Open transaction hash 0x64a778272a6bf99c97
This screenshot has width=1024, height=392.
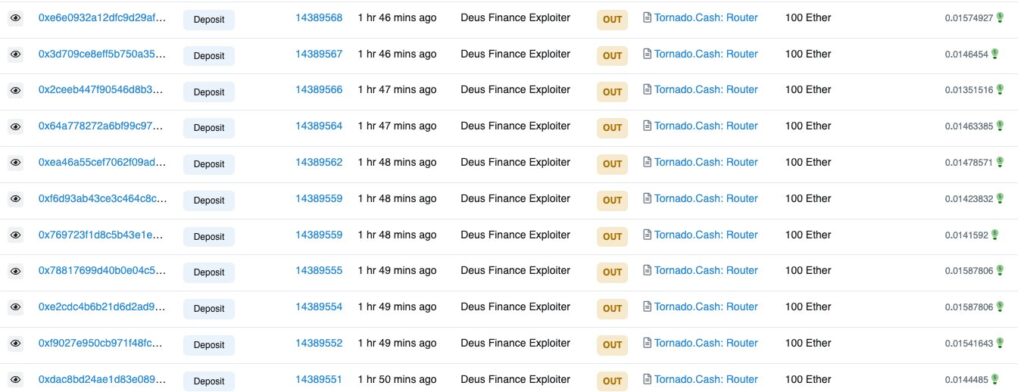tap(101, 126)
